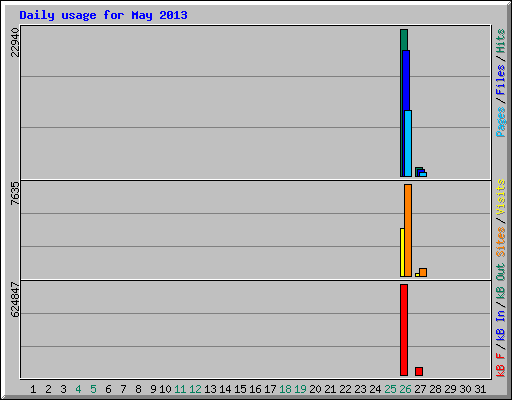Click day 14 on the x-axis
This screenshot has width=512, height=400.
[225, 389]
